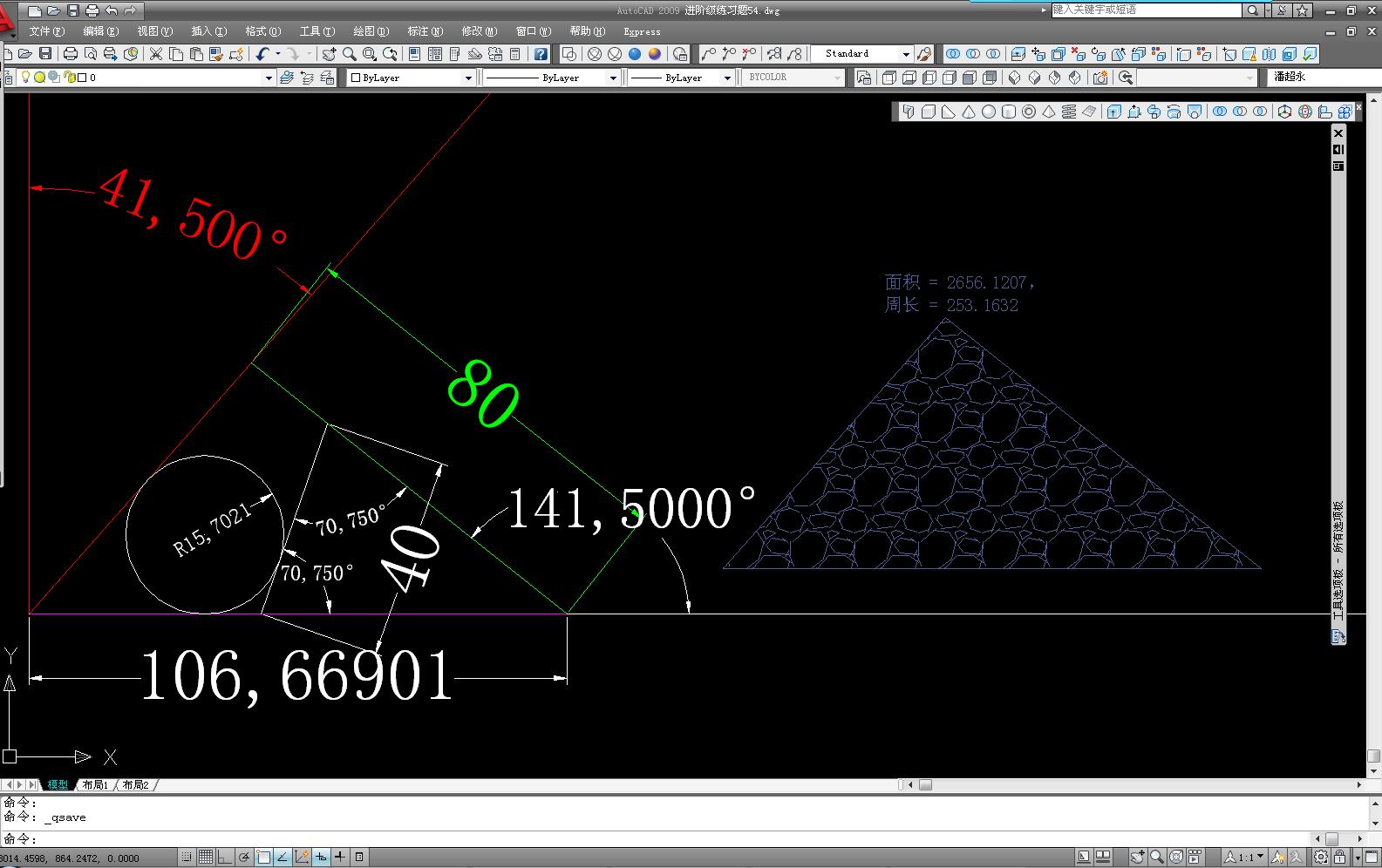Image resolution: width=1382 pixels, height=868 pixels.
Task: Select the Pyramid tool in modeling toolbar
Action: pyautogui.click(x=1049, y=112)
